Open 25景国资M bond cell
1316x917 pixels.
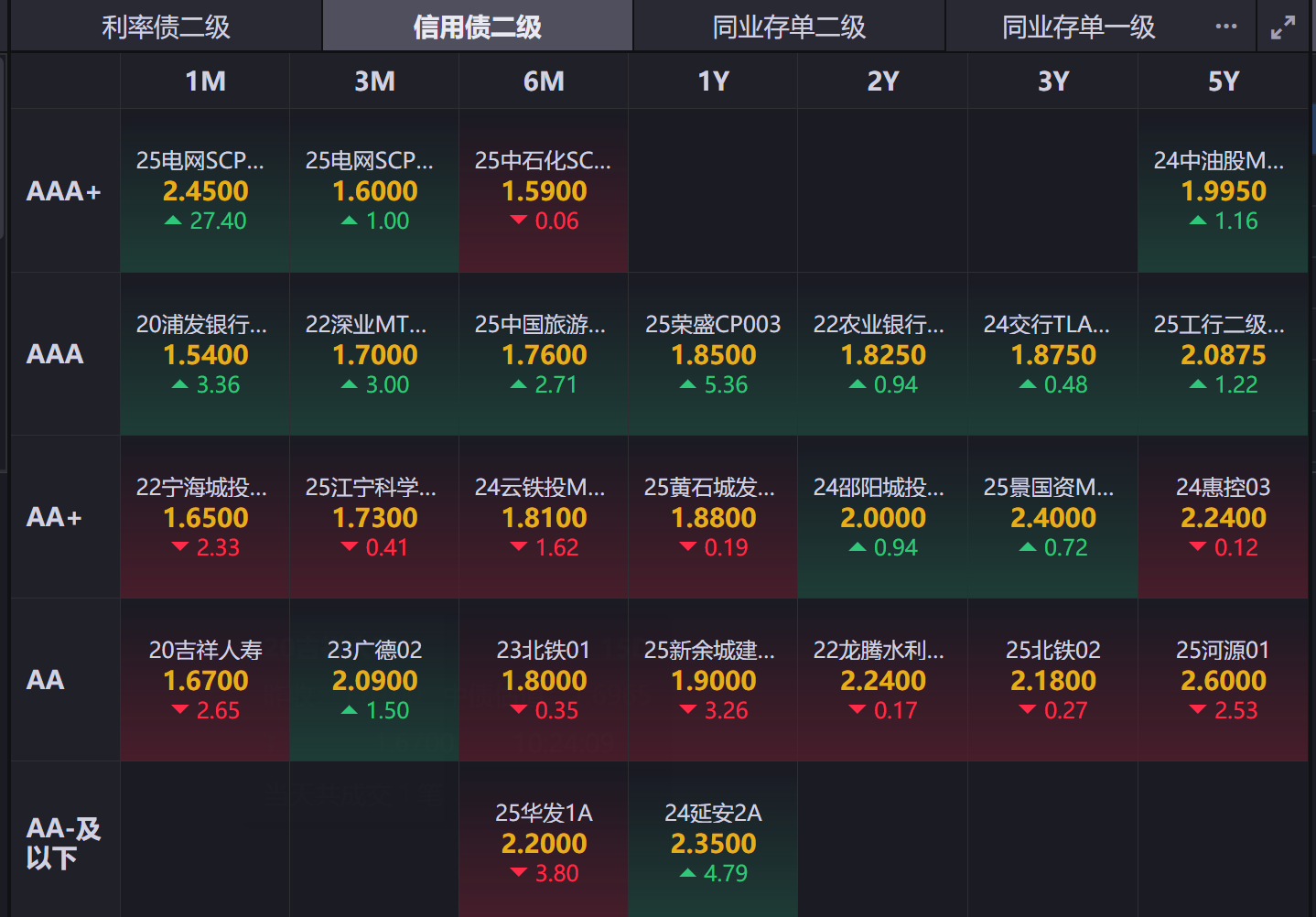tap(1052, 517)
